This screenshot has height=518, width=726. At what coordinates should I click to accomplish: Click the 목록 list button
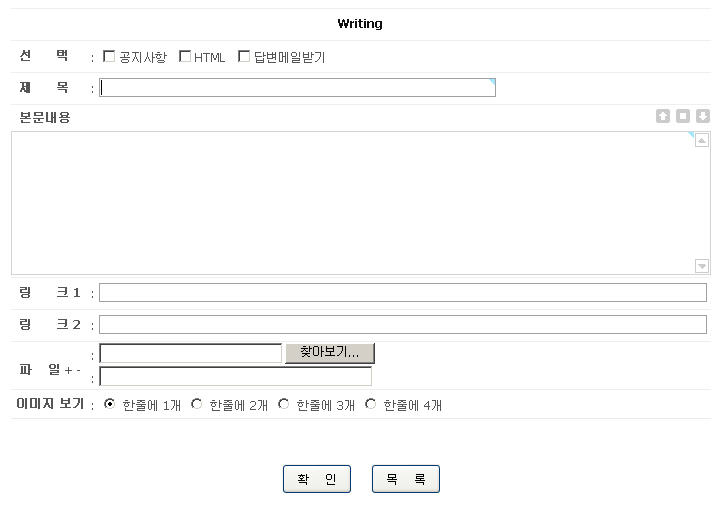pyautogui.click(x=405, y=479)
